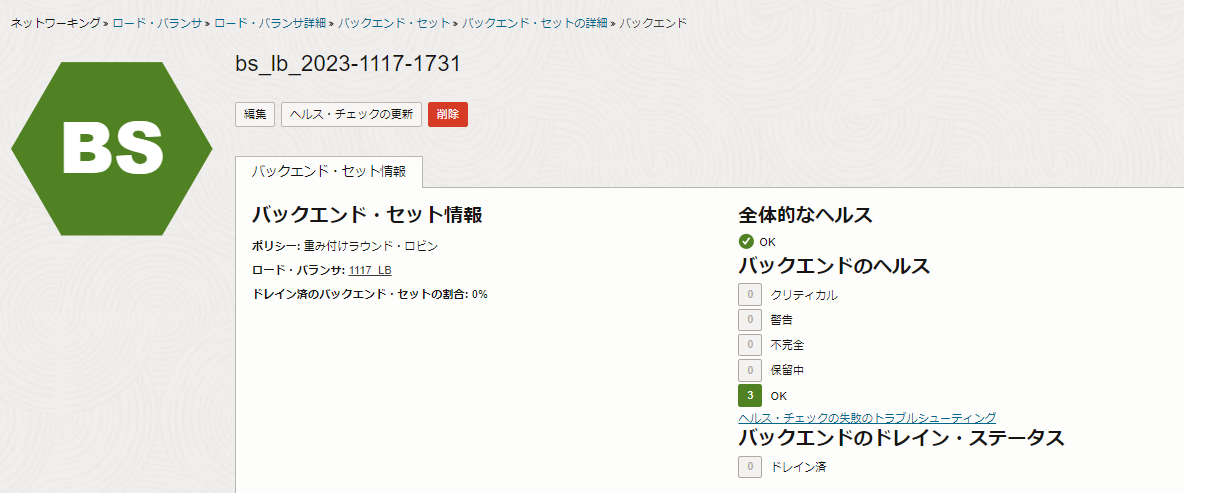Viewport: 1210px width, 493px height.
Task: Click the 保留中 count badge
Action: coord(750,370)
